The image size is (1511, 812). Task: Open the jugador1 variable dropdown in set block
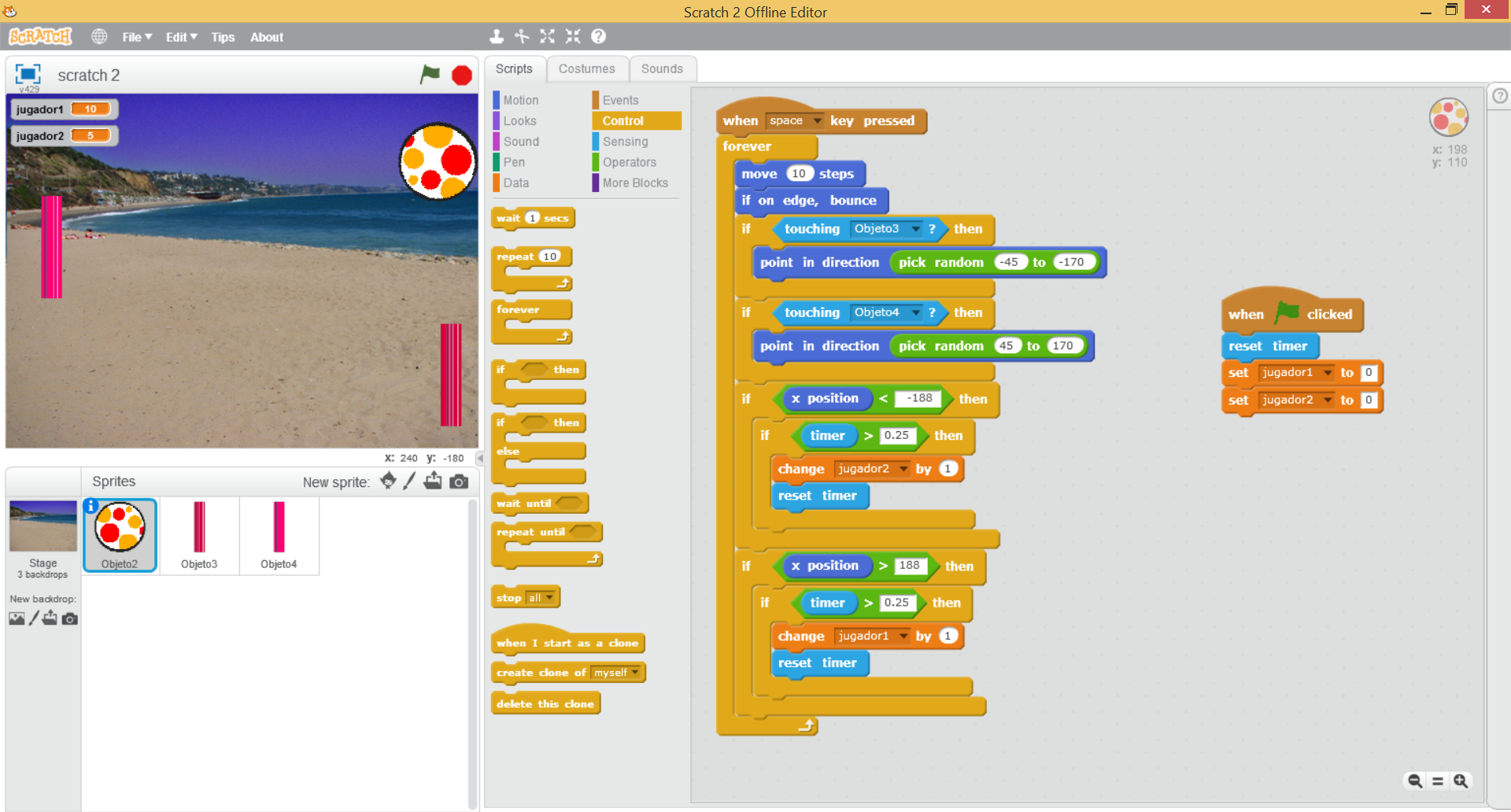pyautogui.click(x=1328, y=373)
